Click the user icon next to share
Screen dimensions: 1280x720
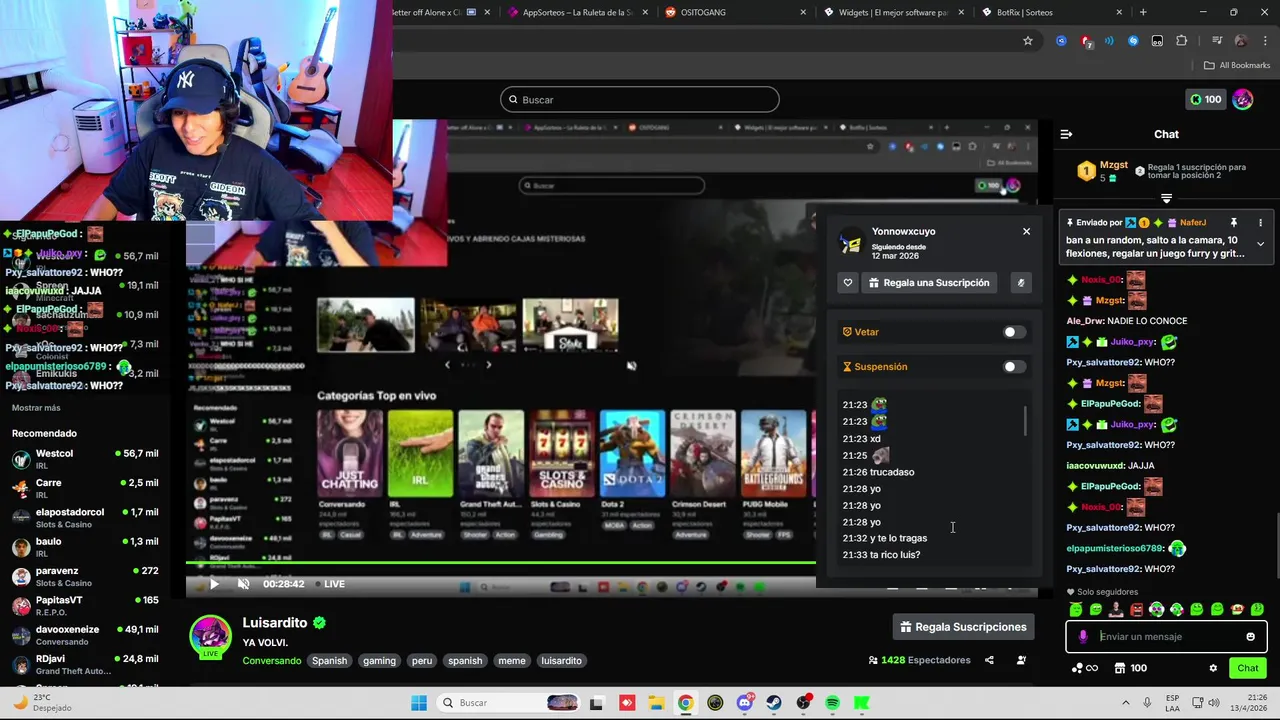pos(1021,660)
